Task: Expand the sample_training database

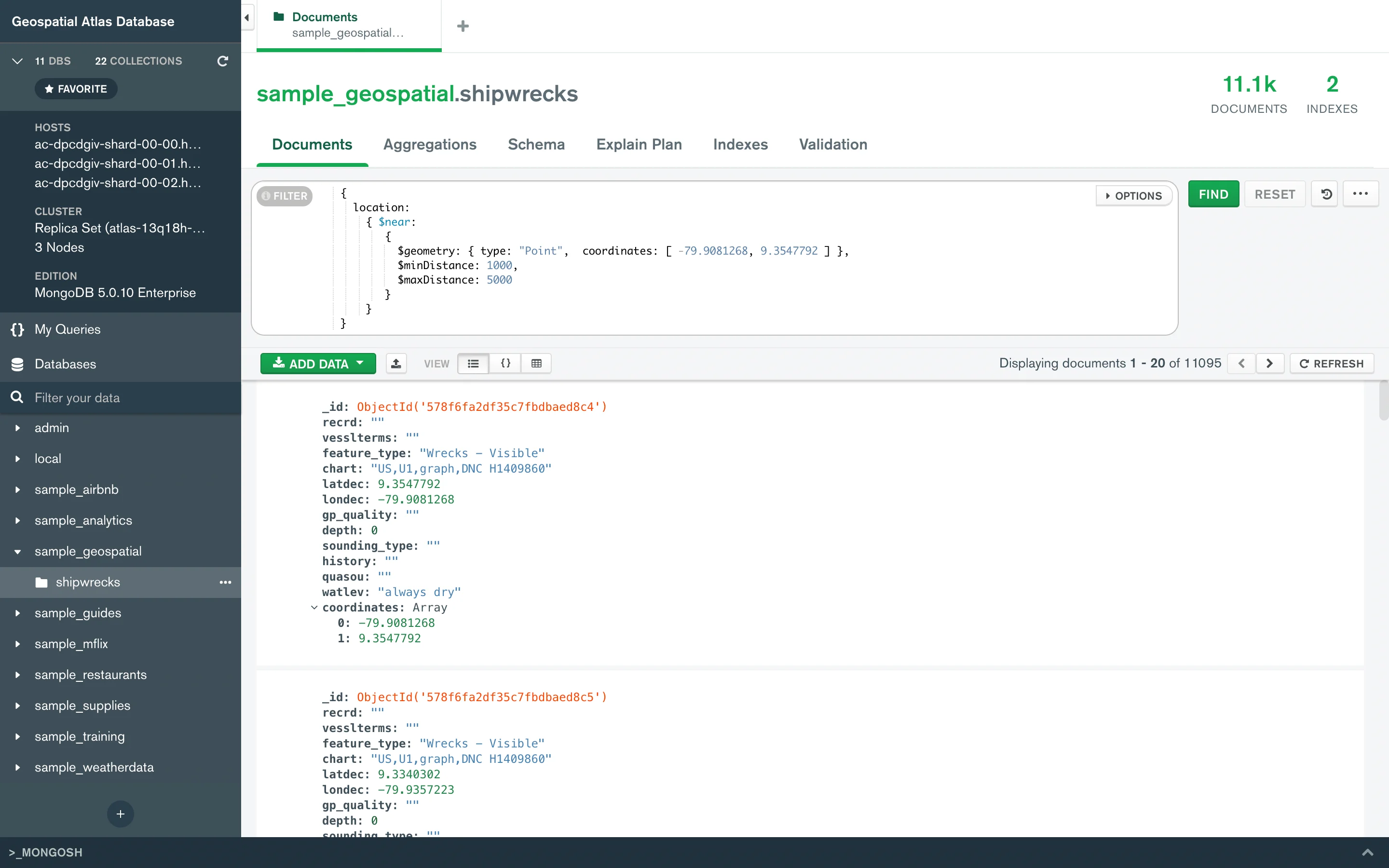Action: (17, 736)
